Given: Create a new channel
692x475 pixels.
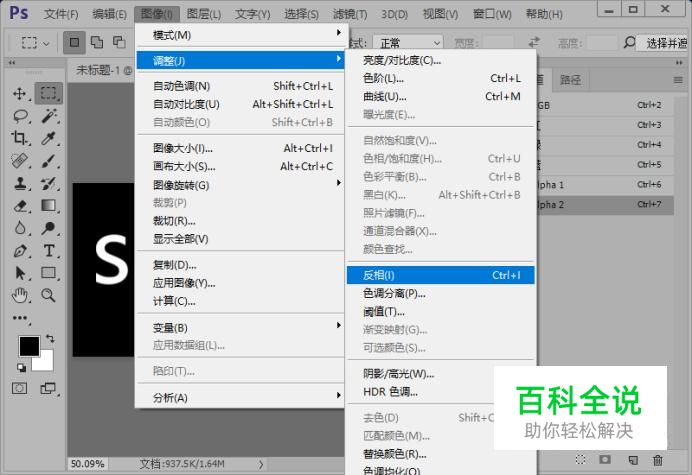Looking at the screenshot, I should pyautogui.click(x=633, y=460).
